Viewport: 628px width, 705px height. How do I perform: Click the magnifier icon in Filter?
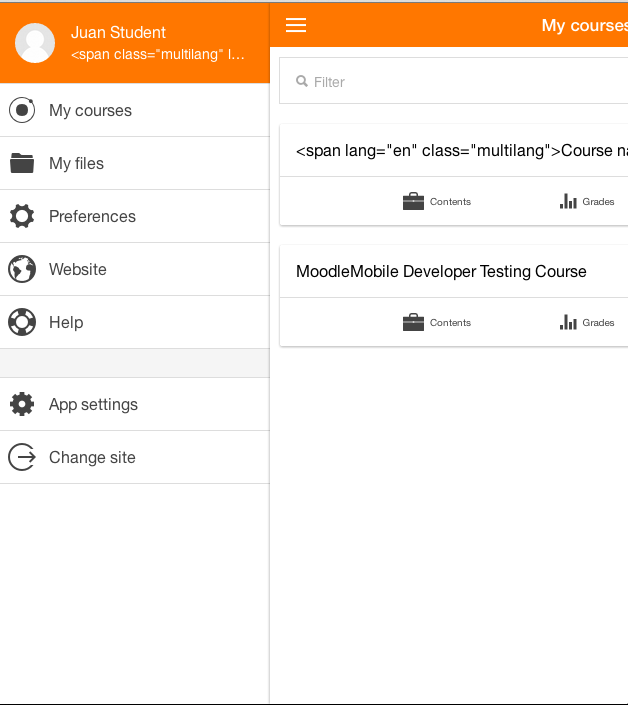tap(302, 81)
